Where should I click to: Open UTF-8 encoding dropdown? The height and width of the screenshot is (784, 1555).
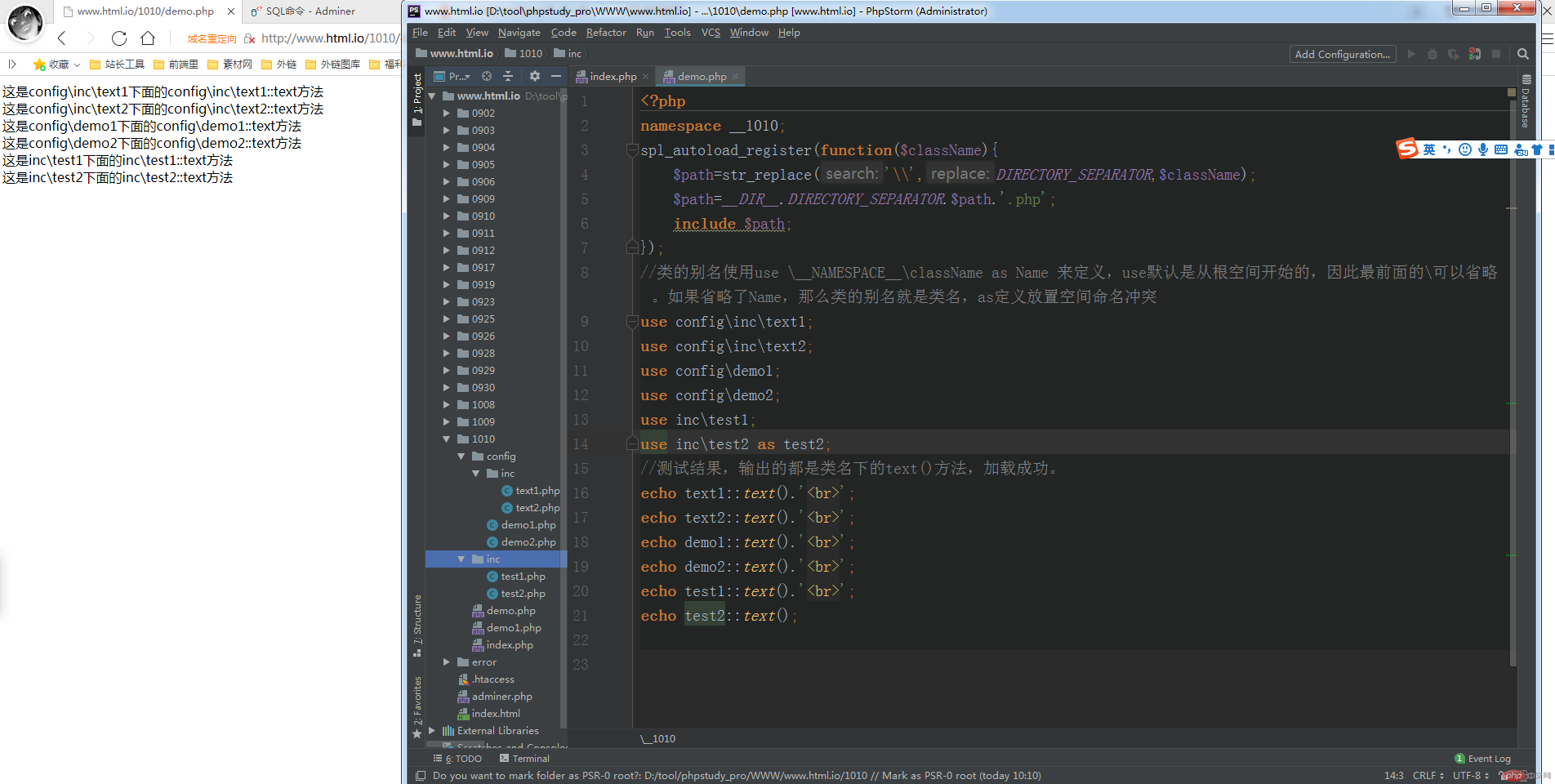1471,776
